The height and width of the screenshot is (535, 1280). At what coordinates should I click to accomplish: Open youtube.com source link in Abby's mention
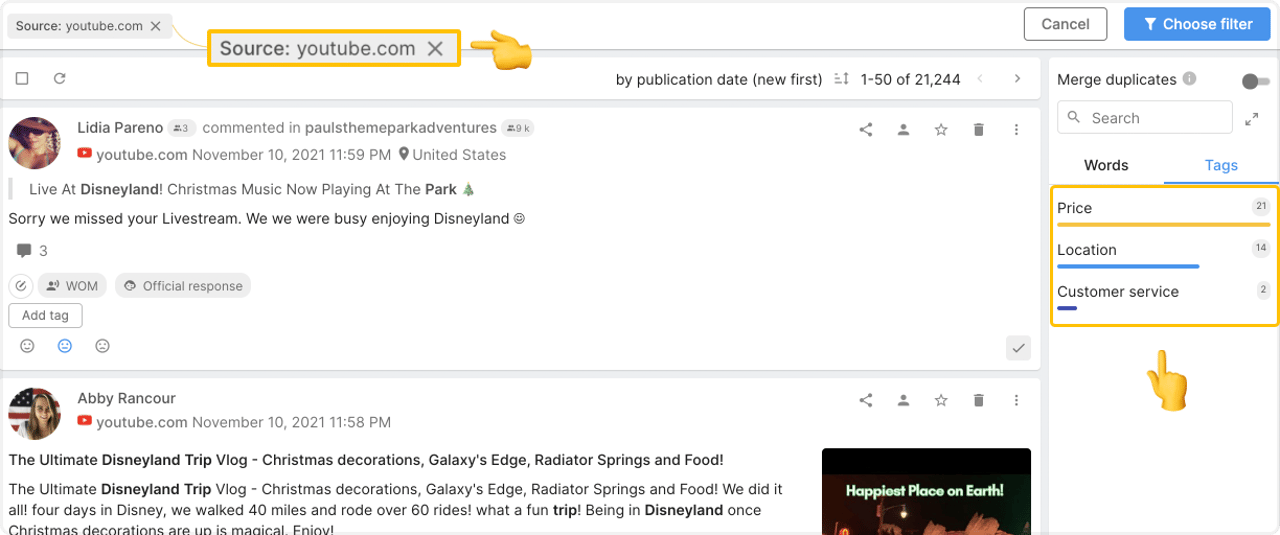click(x=141, y=423)
